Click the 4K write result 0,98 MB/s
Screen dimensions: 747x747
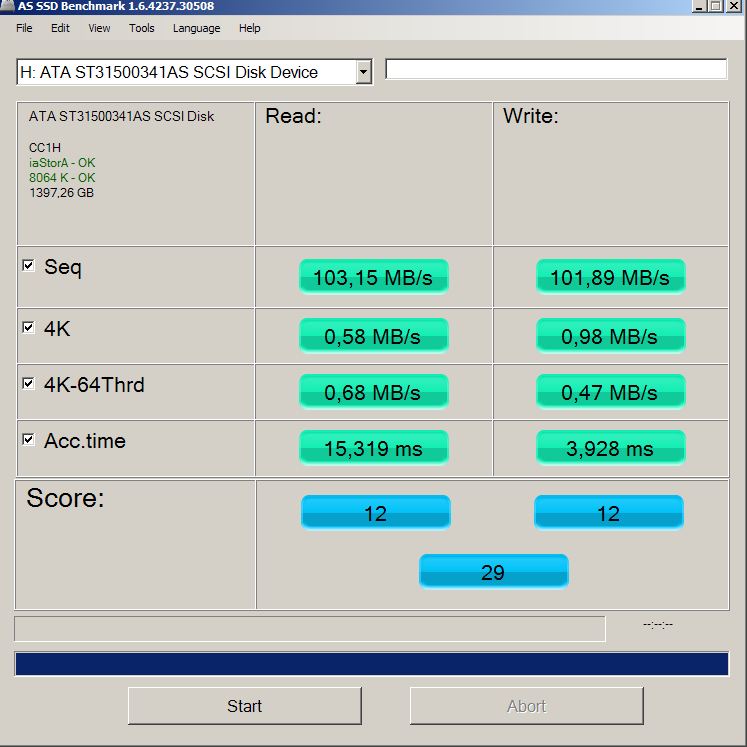click(x=610, y=336)
